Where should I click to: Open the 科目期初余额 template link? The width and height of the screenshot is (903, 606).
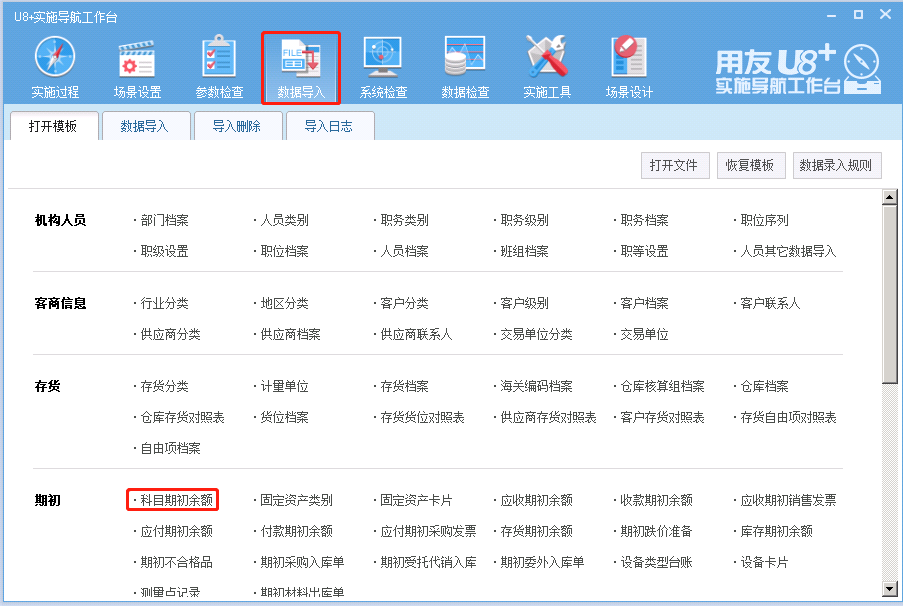click(x=176, y=500)
